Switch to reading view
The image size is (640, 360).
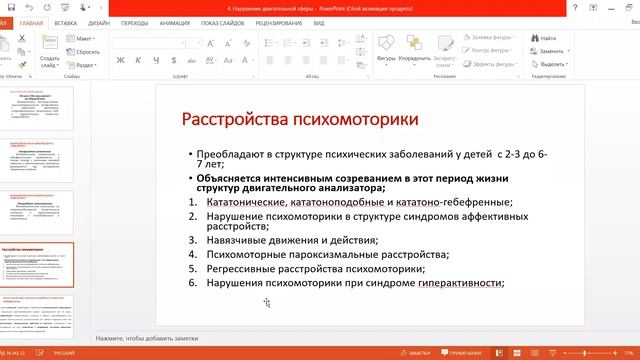pos(535,353)
